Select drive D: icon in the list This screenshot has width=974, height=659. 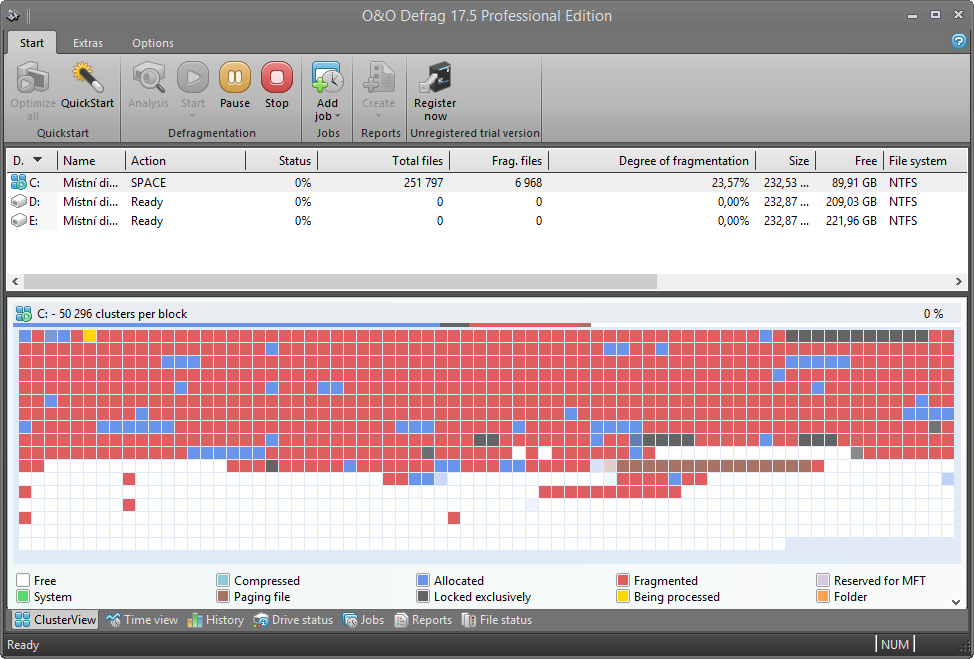click(19, 201)
